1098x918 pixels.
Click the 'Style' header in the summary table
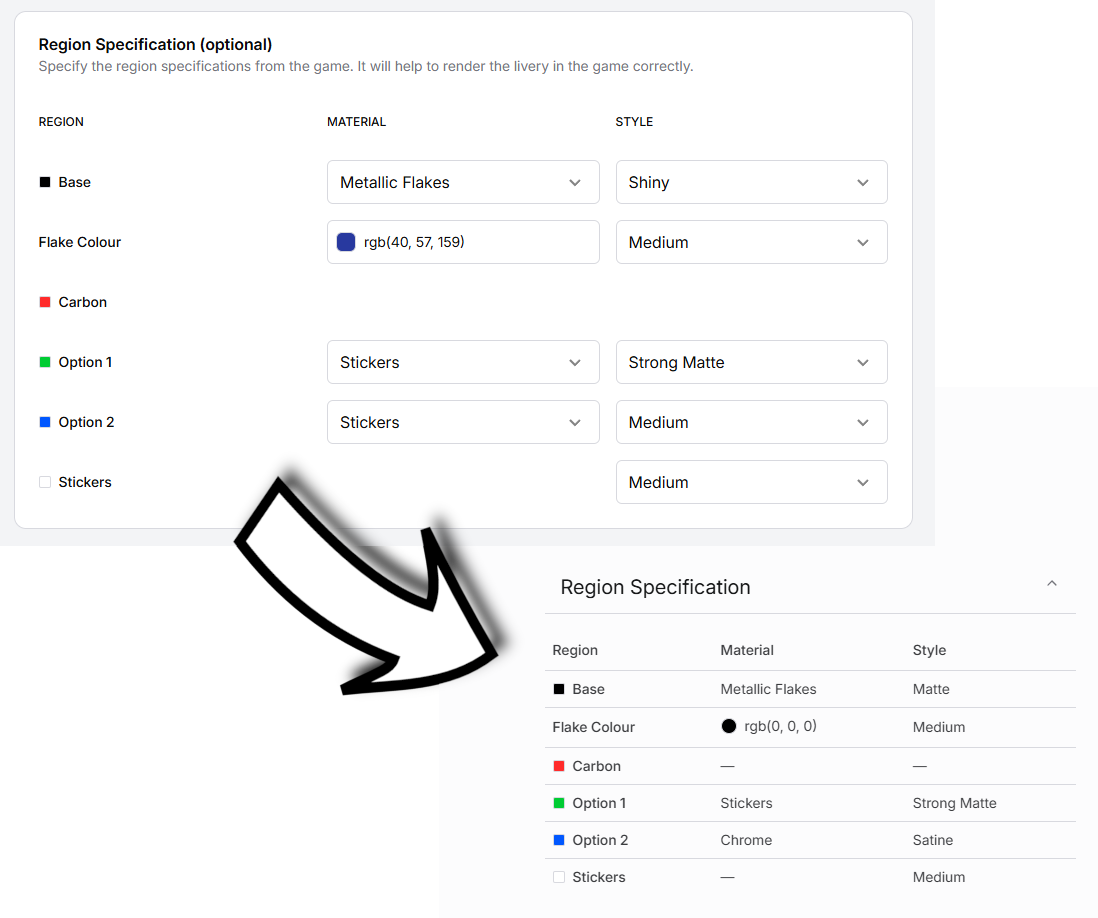coord(929,650)
